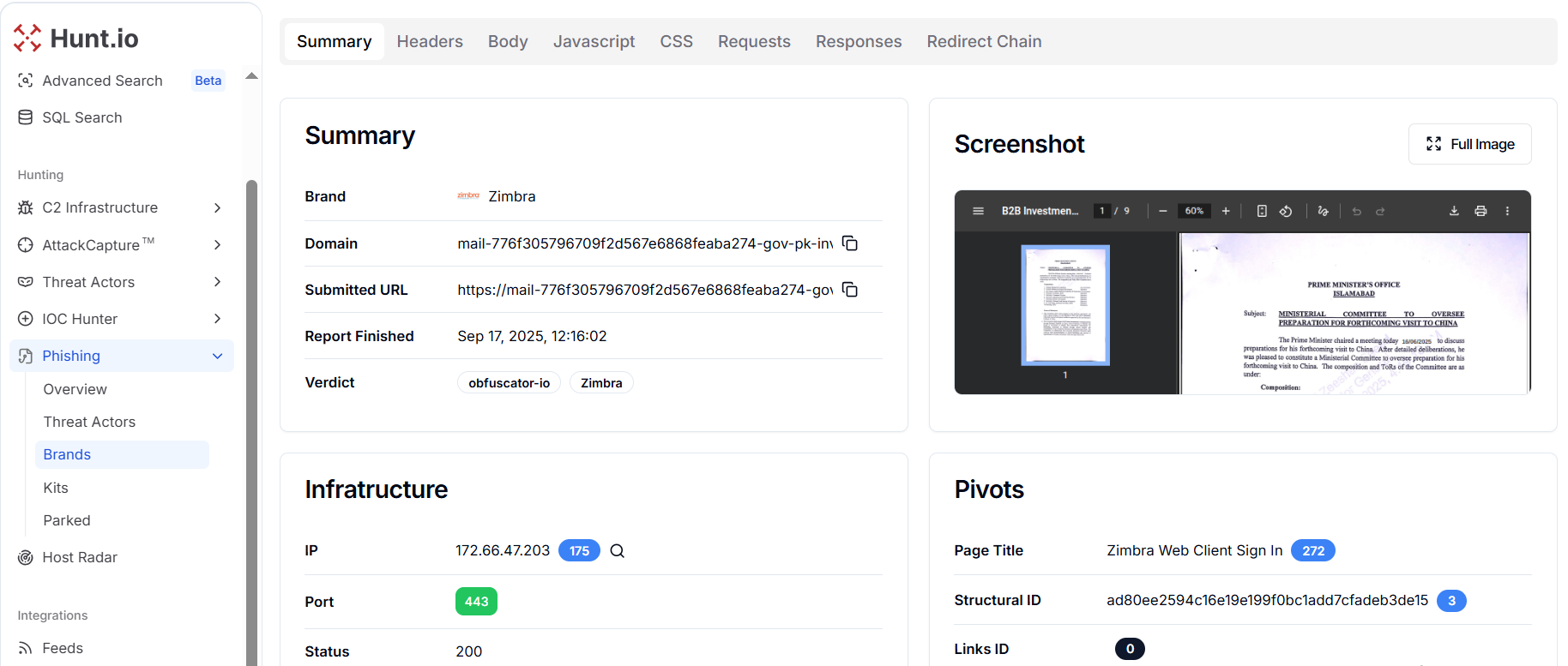Expand the AttackCapture section
The width and height of the screenshot is (1568, 666).
coord(217,245)
